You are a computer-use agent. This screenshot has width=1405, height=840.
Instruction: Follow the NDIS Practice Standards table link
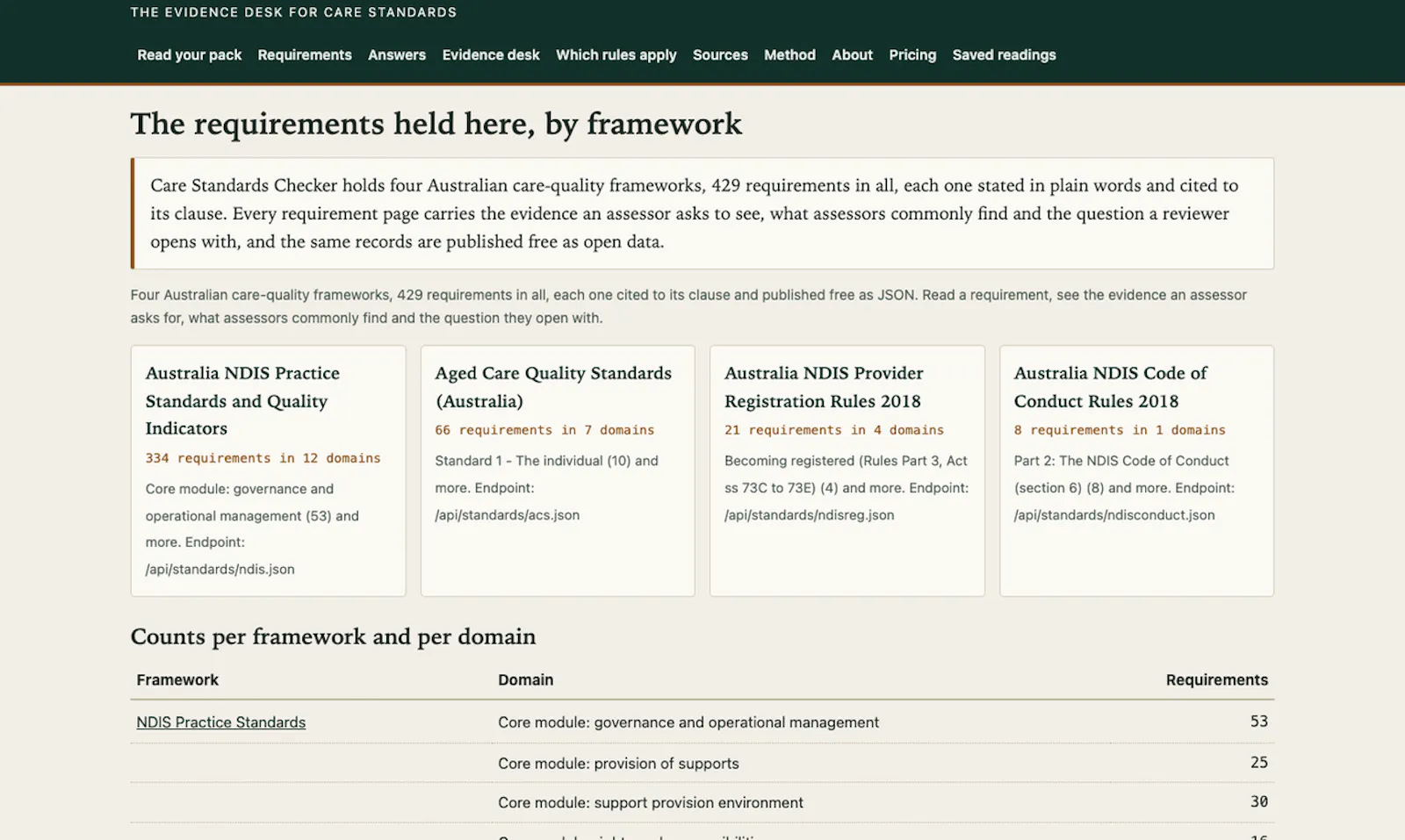(x=220, y=722)
